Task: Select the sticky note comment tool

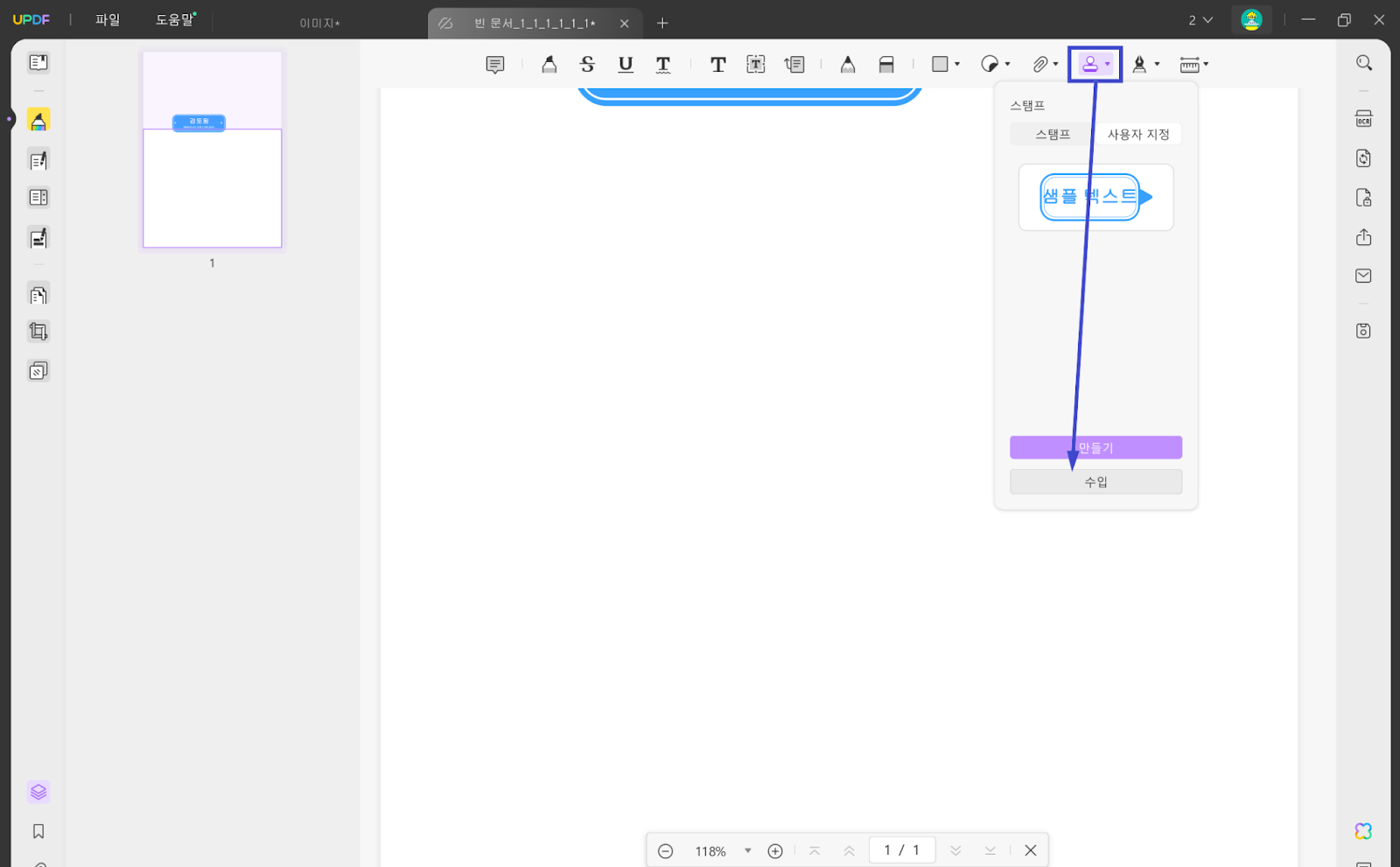Action: tap(495, 65)
